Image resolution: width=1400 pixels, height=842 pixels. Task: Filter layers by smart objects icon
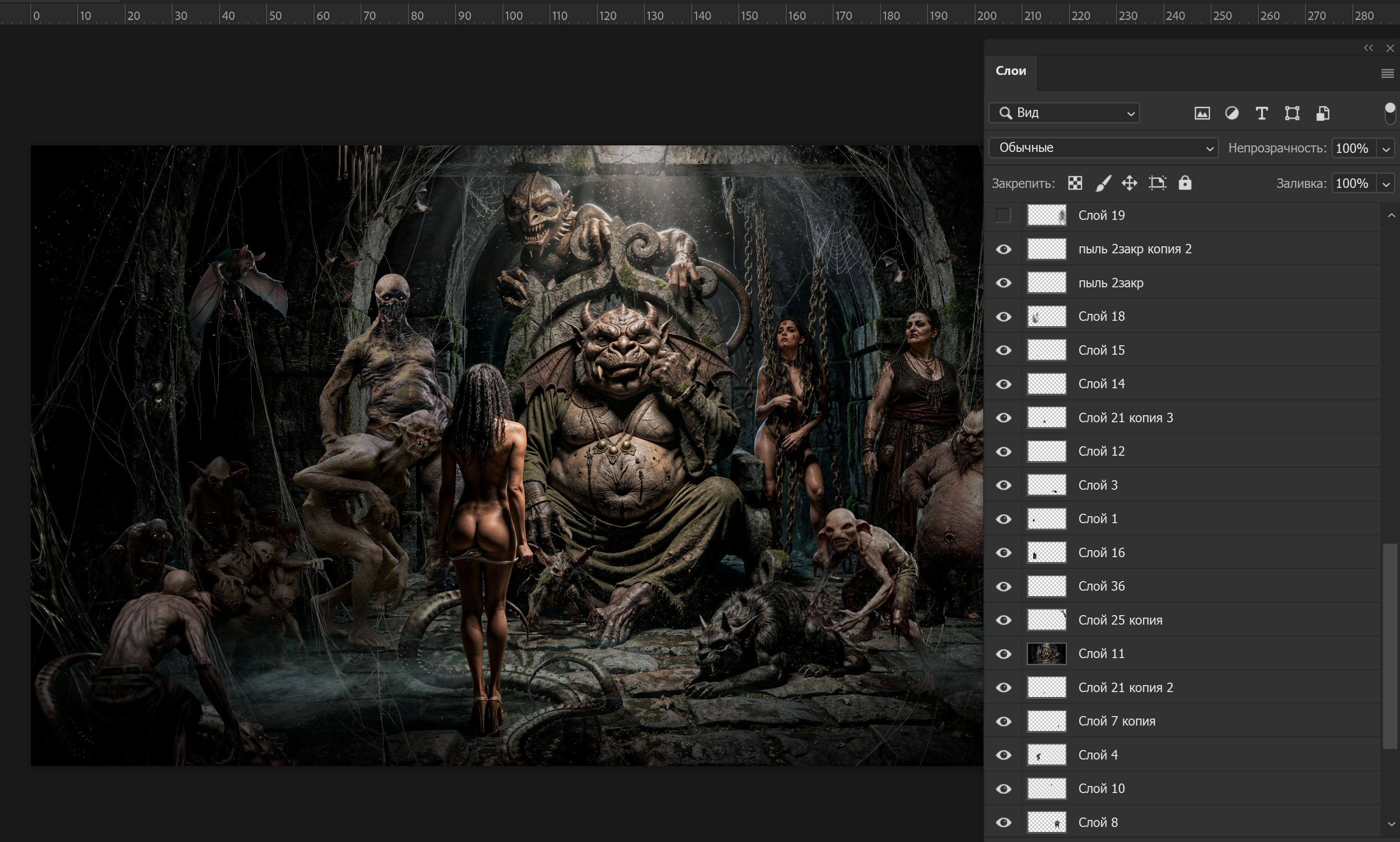pyautogui.click(x=1322, y=113)
